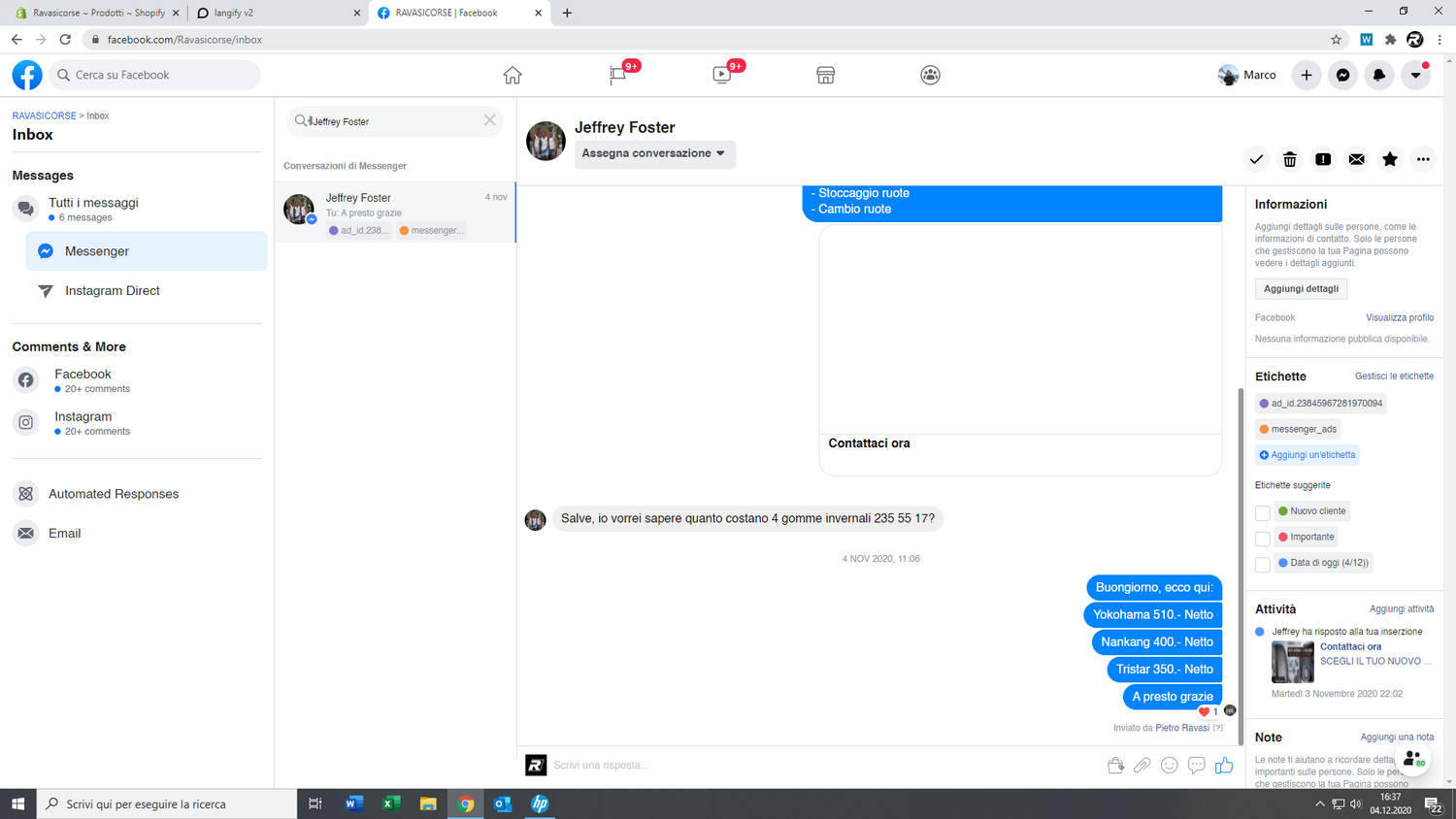Image resolution: width=1456 pixels, height=819 pixels.
Task: Star this conversation for follow-up
Action: 1390,159
